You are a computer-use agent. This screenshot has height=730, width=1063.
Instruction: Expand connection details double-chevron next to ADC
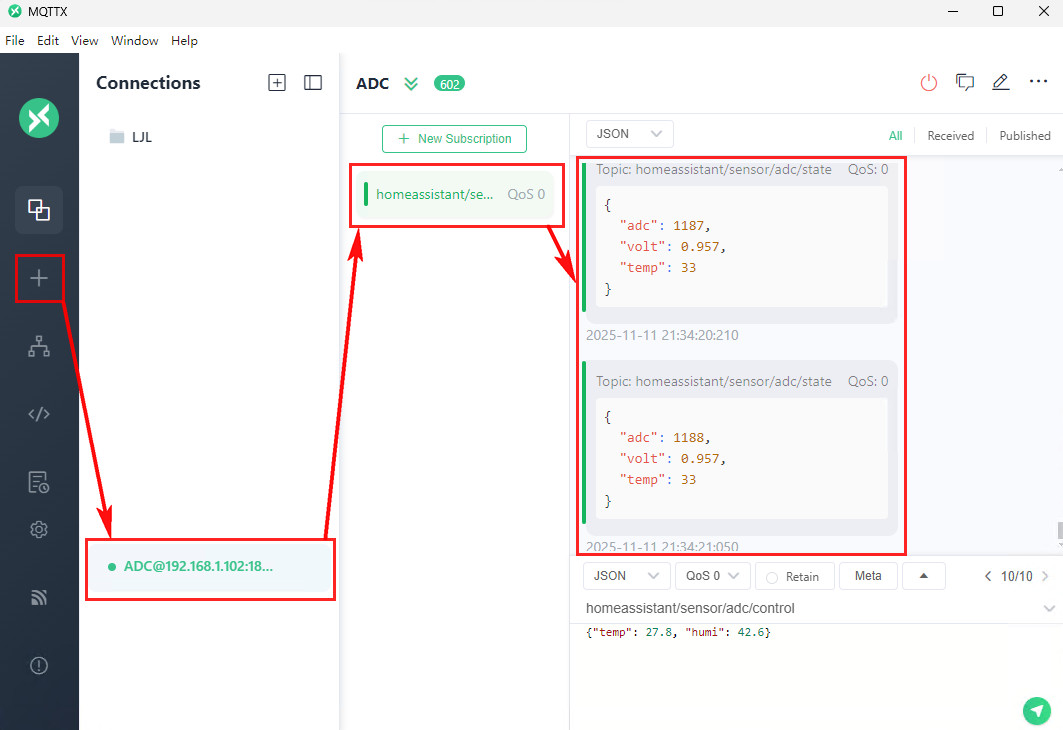coord(411,83)
